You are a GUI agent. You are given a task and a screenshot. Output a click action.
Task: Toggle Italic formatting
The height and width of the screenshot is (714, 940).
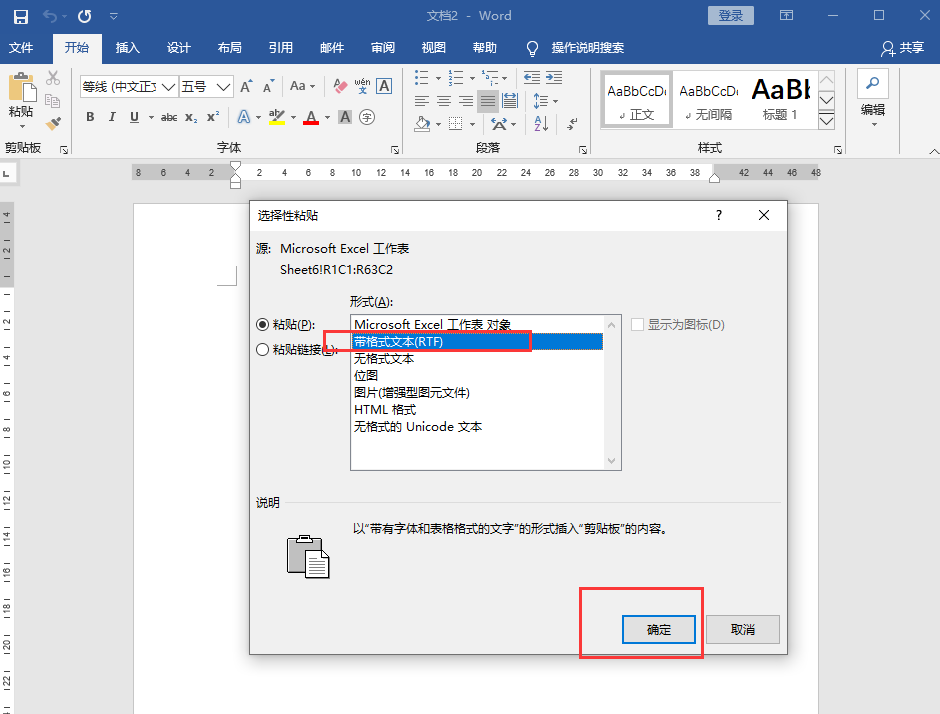(112, 117)
